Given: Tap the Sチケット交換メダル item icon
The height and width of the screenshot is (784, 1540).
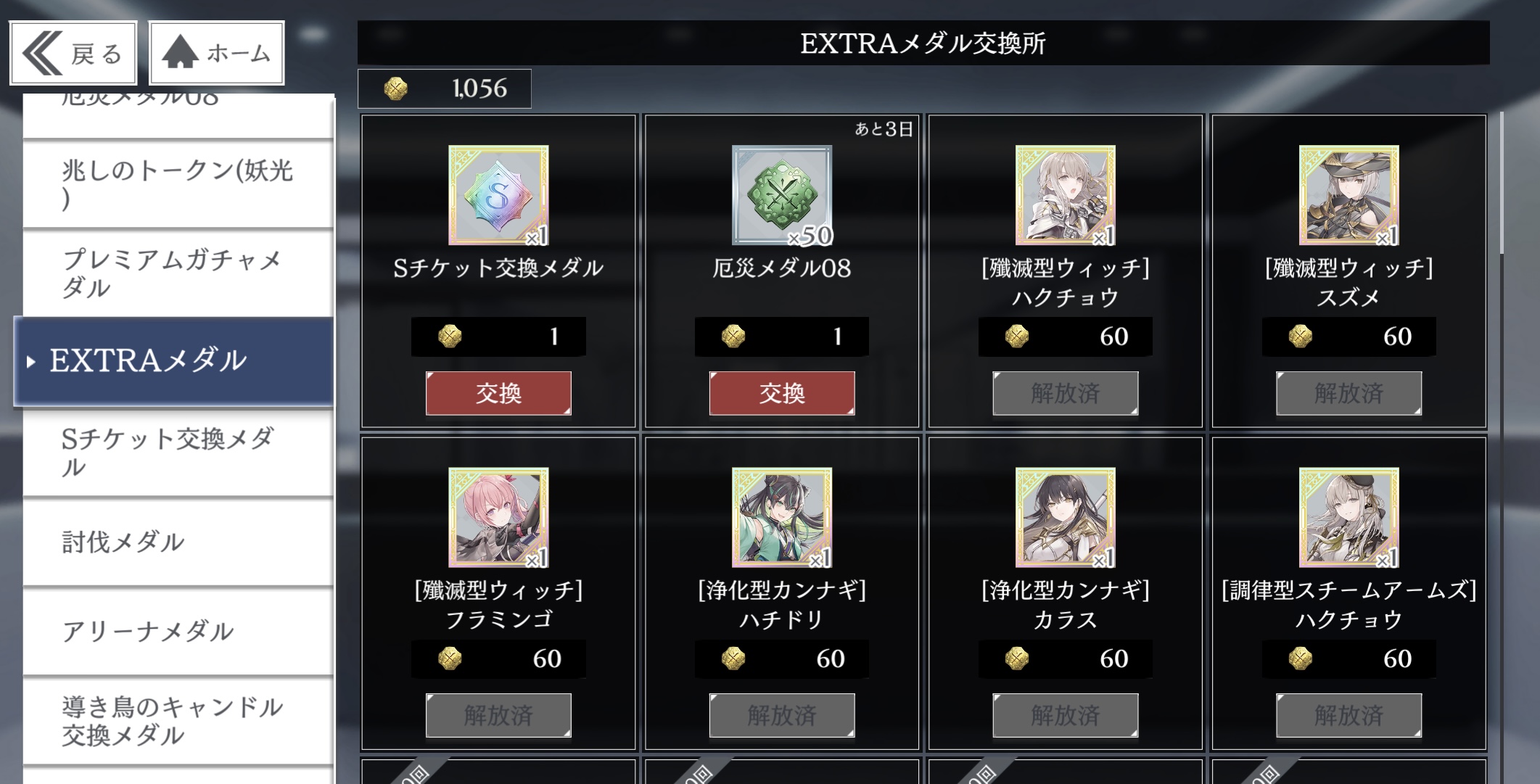Looking at the screenshot, I should (498, 195).
